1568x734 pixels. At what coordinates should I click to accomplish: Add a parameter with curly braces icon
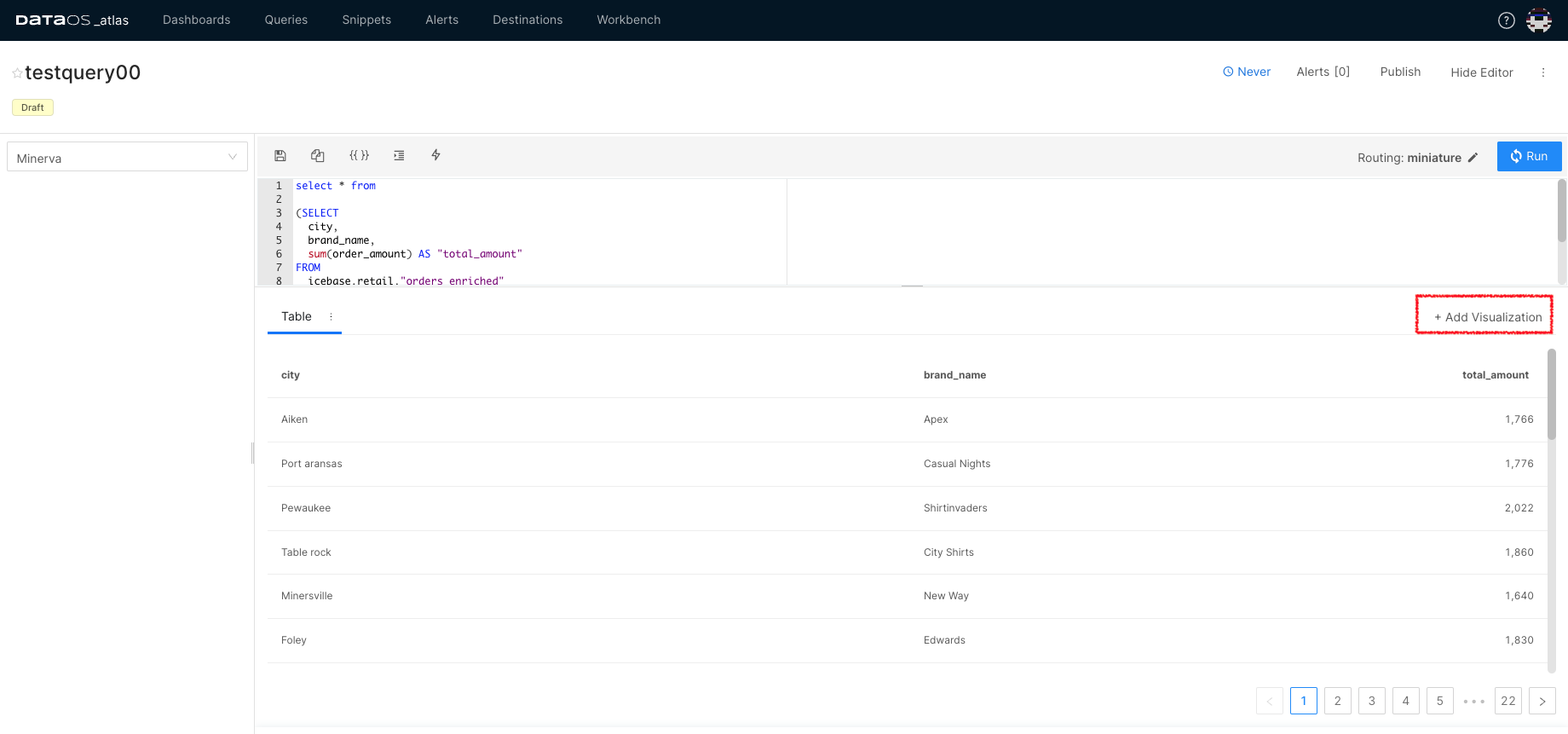(x=359, y=155)
